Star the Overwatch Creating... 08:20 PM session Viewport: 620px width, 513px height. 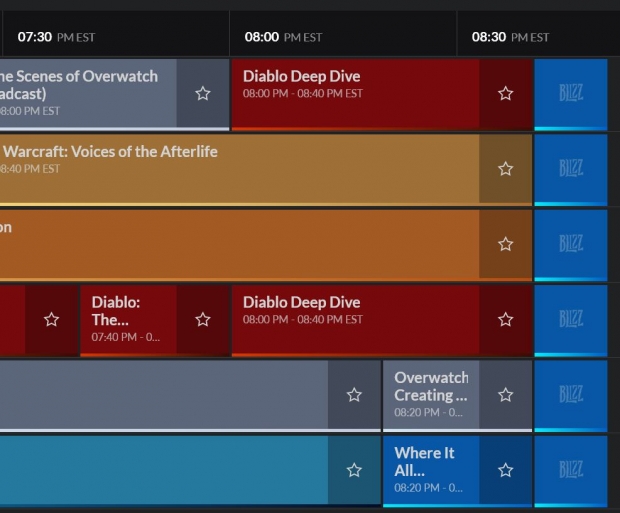(x=505, y=395)
